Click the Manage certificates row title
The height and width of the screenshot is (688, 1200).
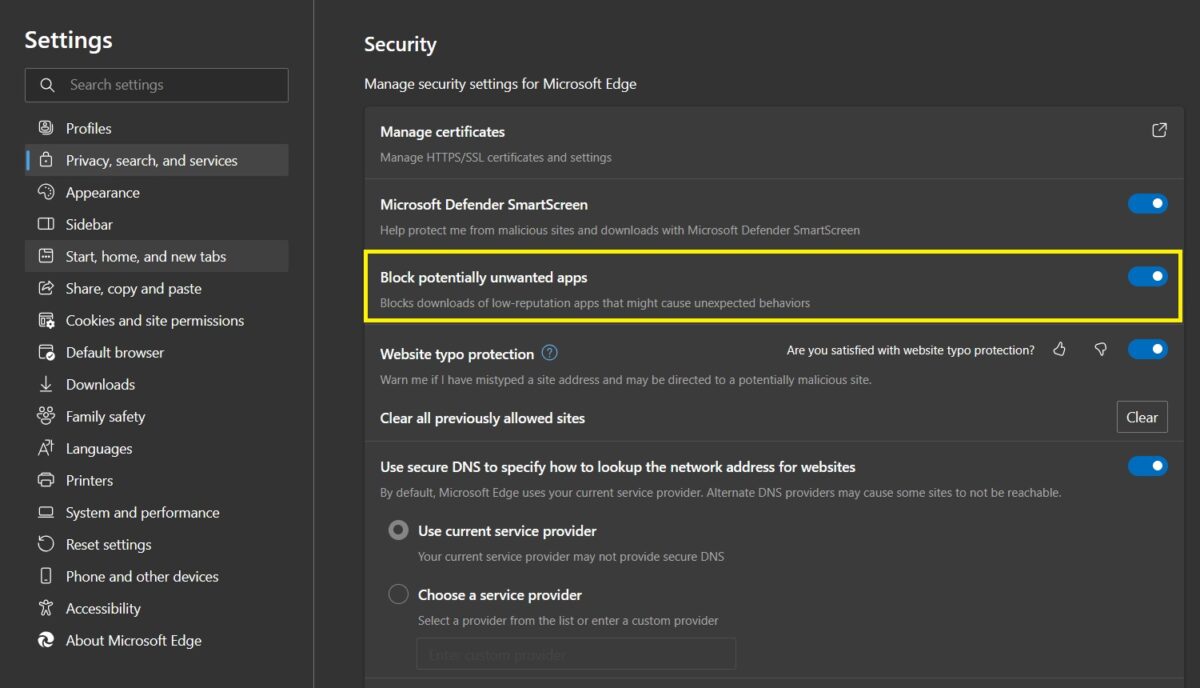(x=442, y=131)
